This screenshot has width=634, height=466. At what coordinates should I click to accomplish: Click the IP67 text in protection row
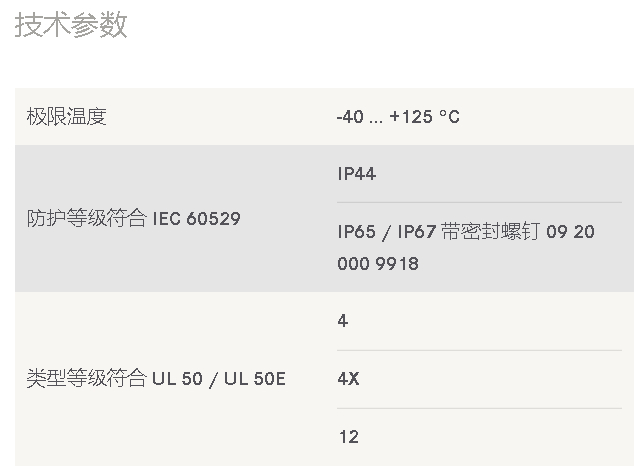click(416, 232)
